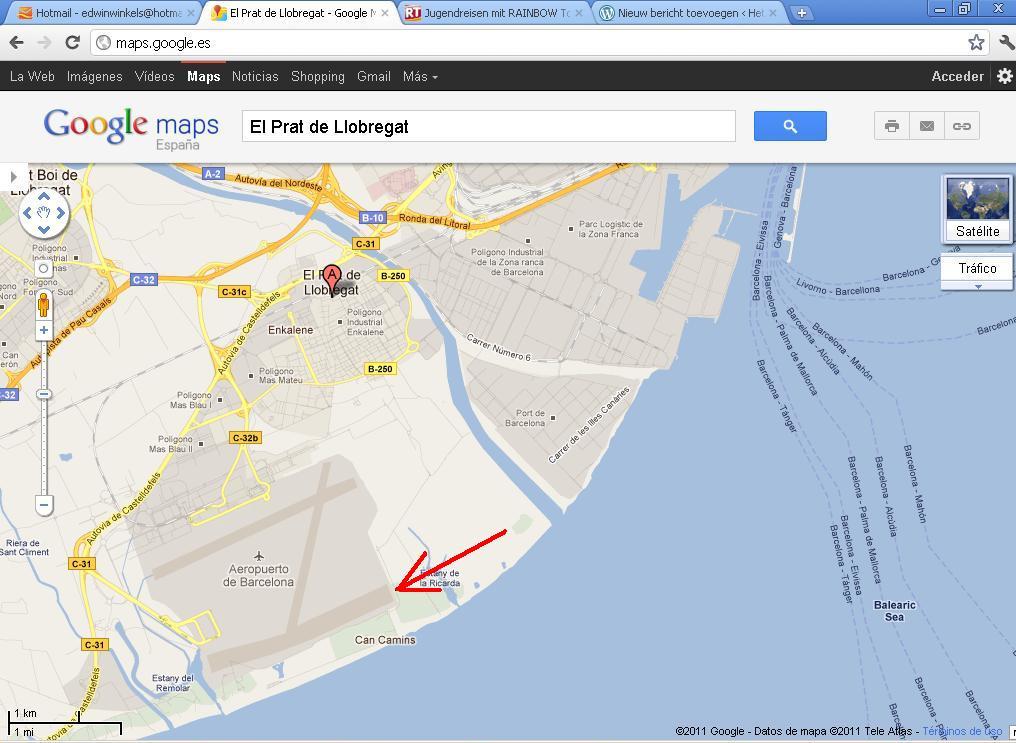
Task: Click the print map icon
Action: coord(892,126)
